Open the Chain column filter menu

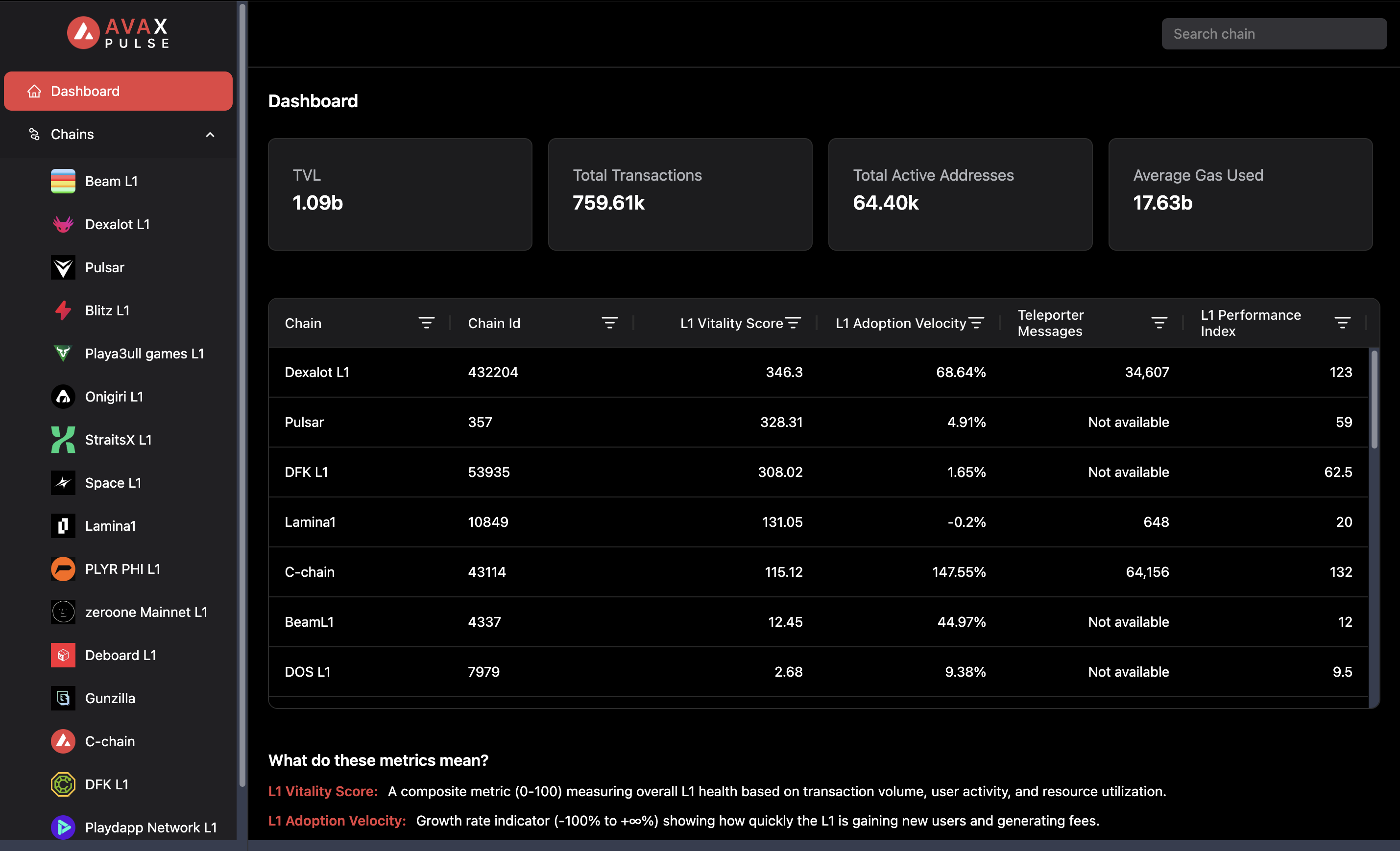[427, 323]
